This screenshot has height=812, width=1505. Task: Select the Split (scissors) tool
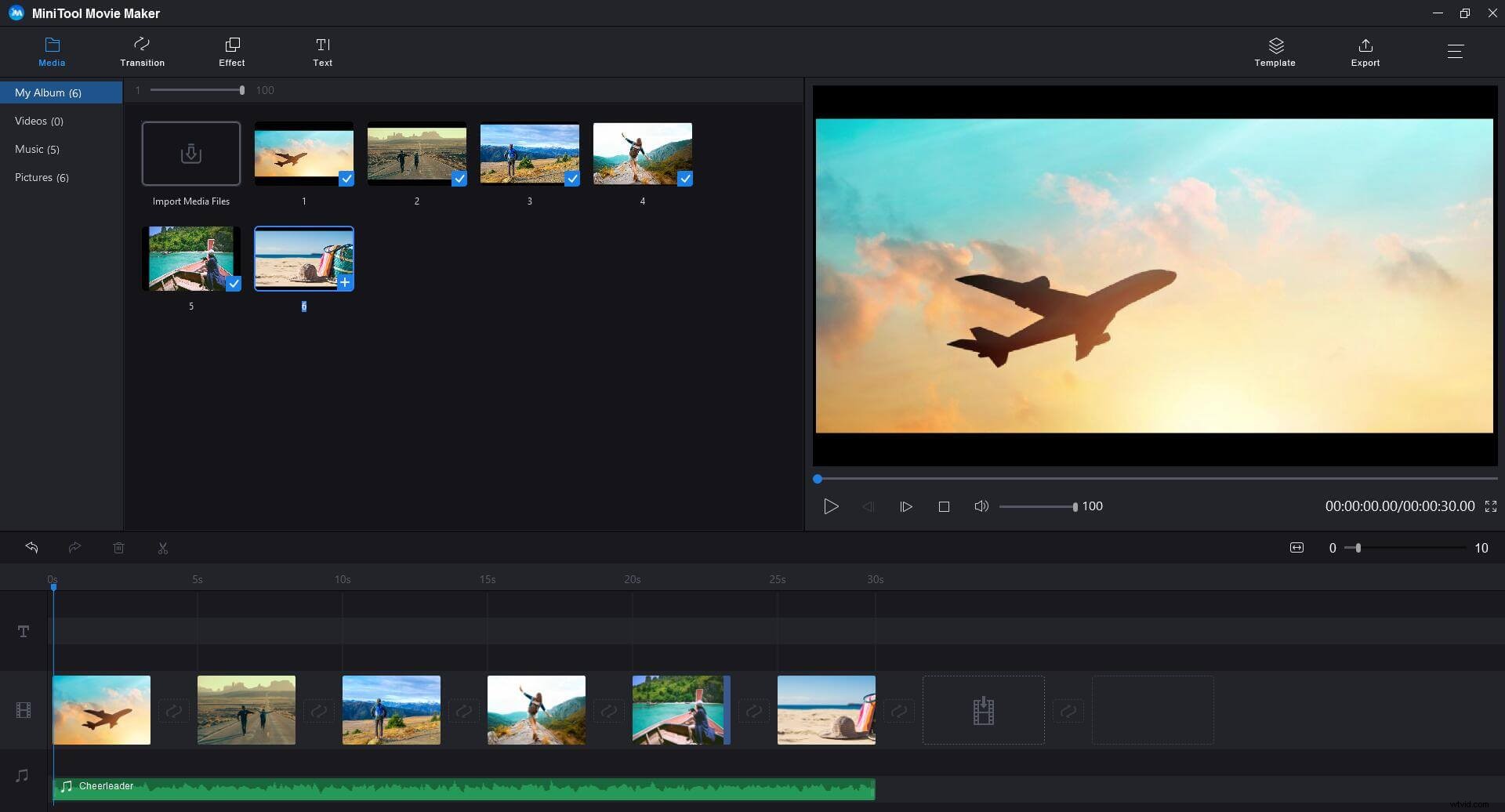click(162, 547)
